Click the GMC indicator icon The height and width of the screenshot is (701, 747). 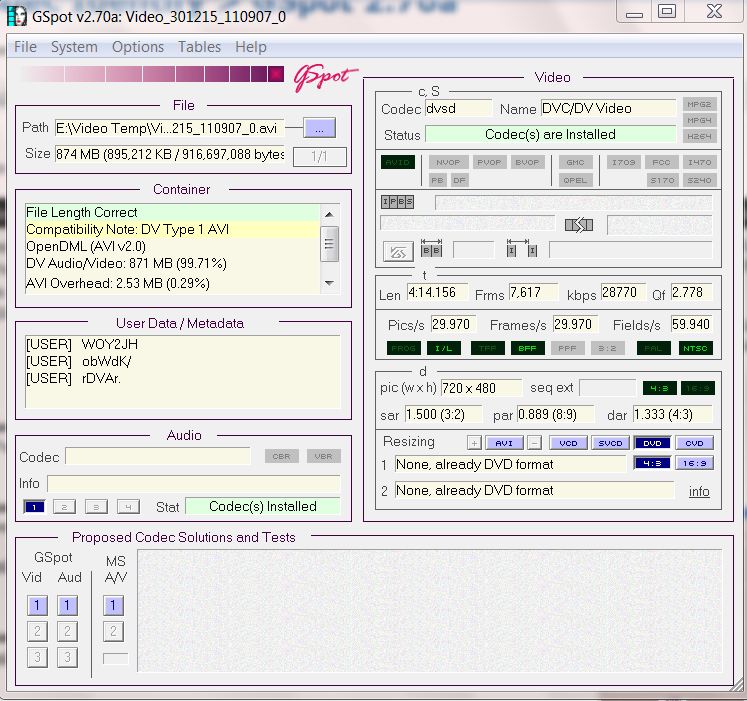click(x=575, y=162)
